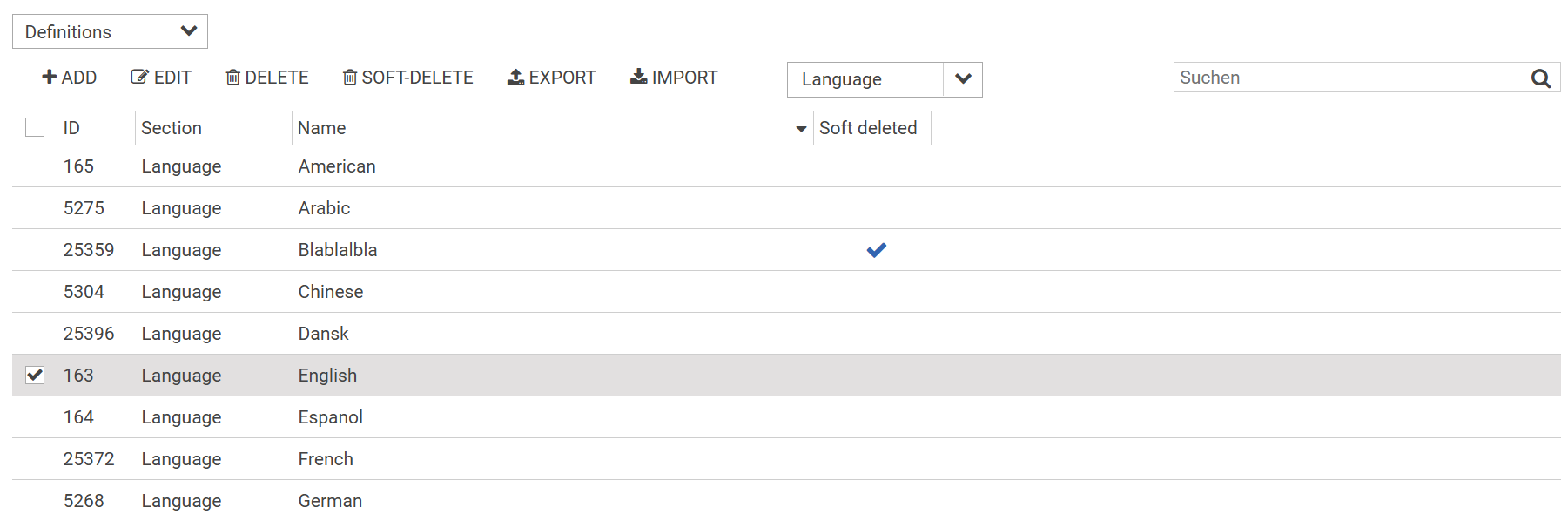Click the blue soft-deleted checkmark for Blablalbla
This screenshot has height=521, width=1568.
(x=876, y=250)
